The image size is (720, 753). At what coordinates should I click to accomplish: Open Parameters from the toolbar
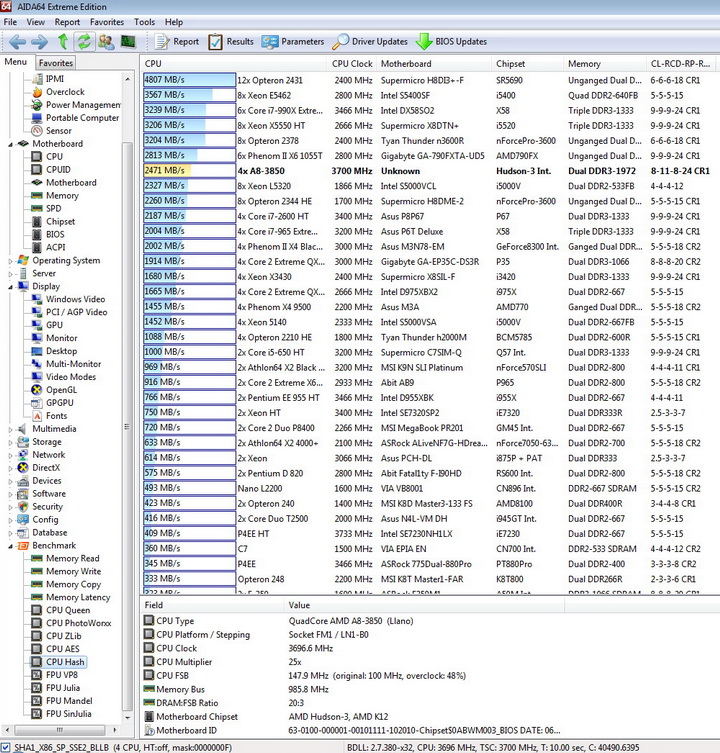pos(293,42)
